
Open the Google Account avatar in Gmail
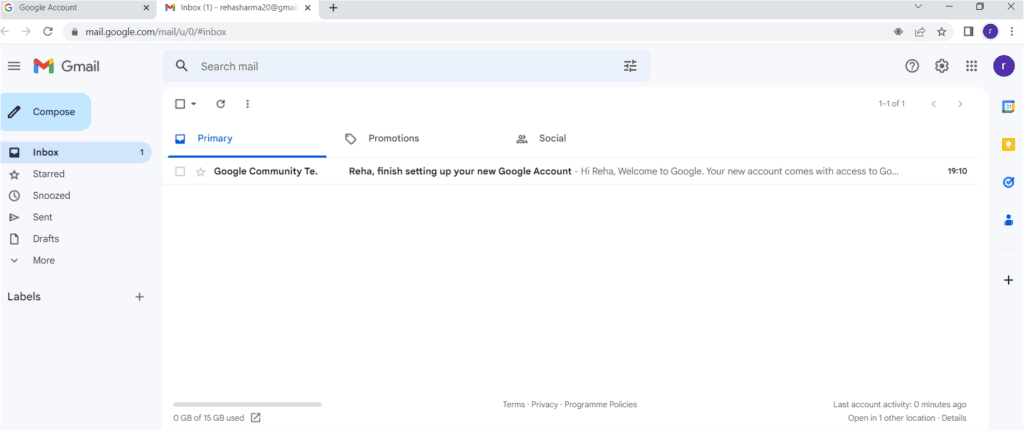(1004, 66)
